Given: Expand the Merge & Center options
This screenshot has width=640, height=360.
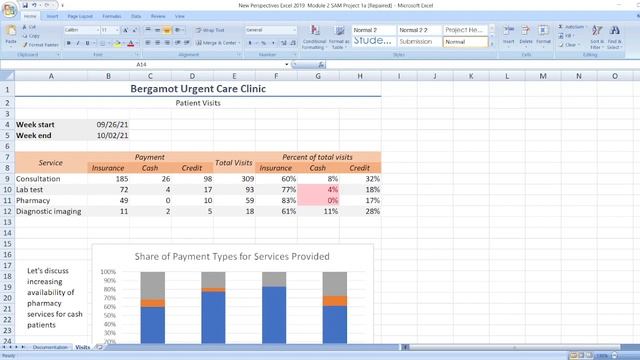Looking at the screenshot, I should [239, 43].
